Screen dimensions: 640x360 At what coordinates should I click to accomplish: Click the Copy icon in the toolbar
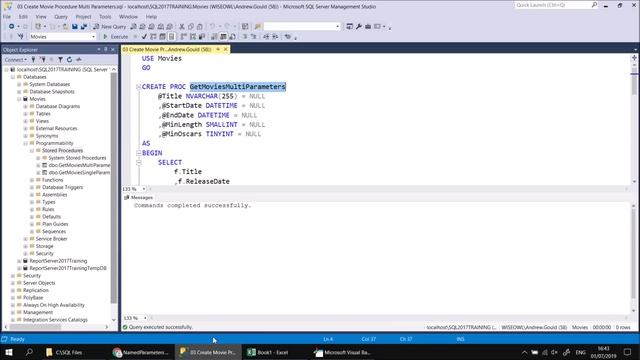coord(191,27)
